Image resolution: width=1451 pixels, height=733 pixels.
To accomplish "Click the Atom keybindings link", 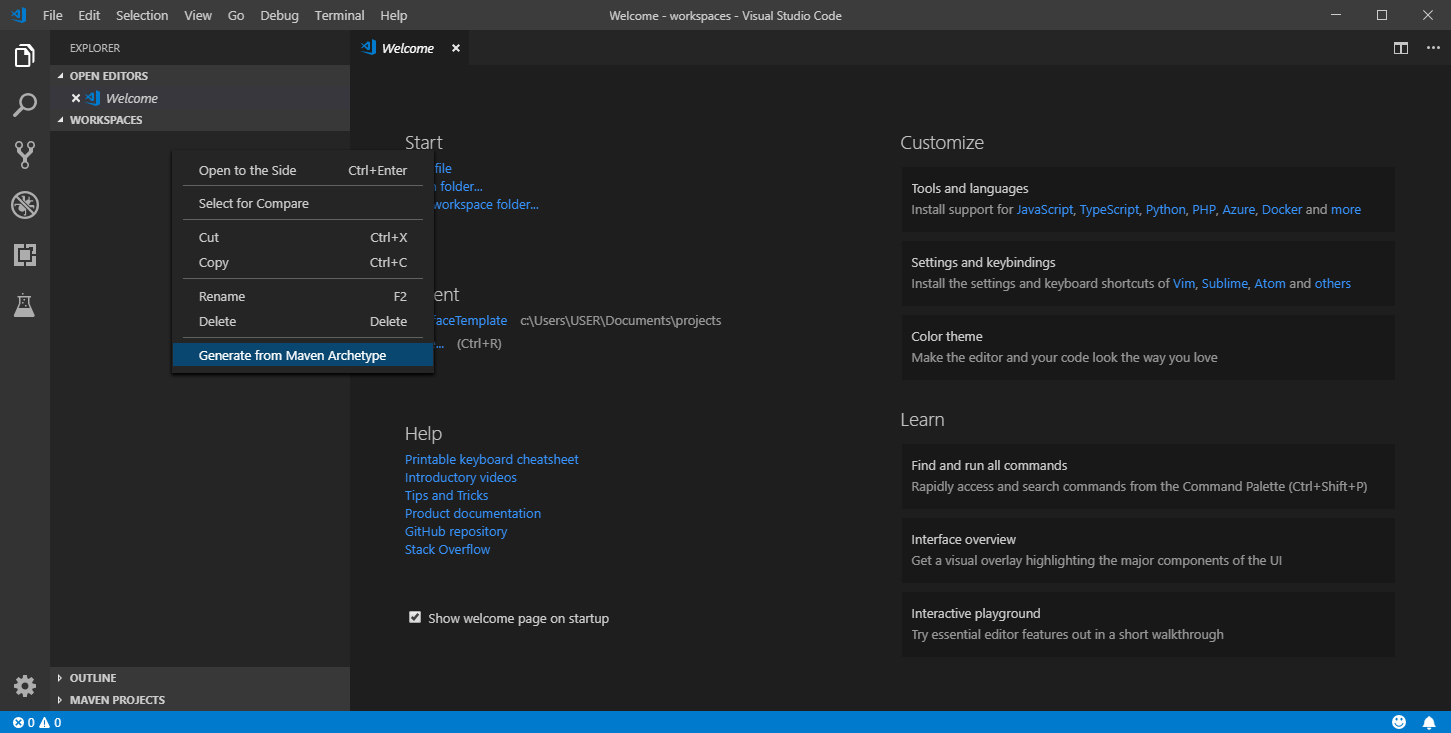I will click(x=1270, y=283).
